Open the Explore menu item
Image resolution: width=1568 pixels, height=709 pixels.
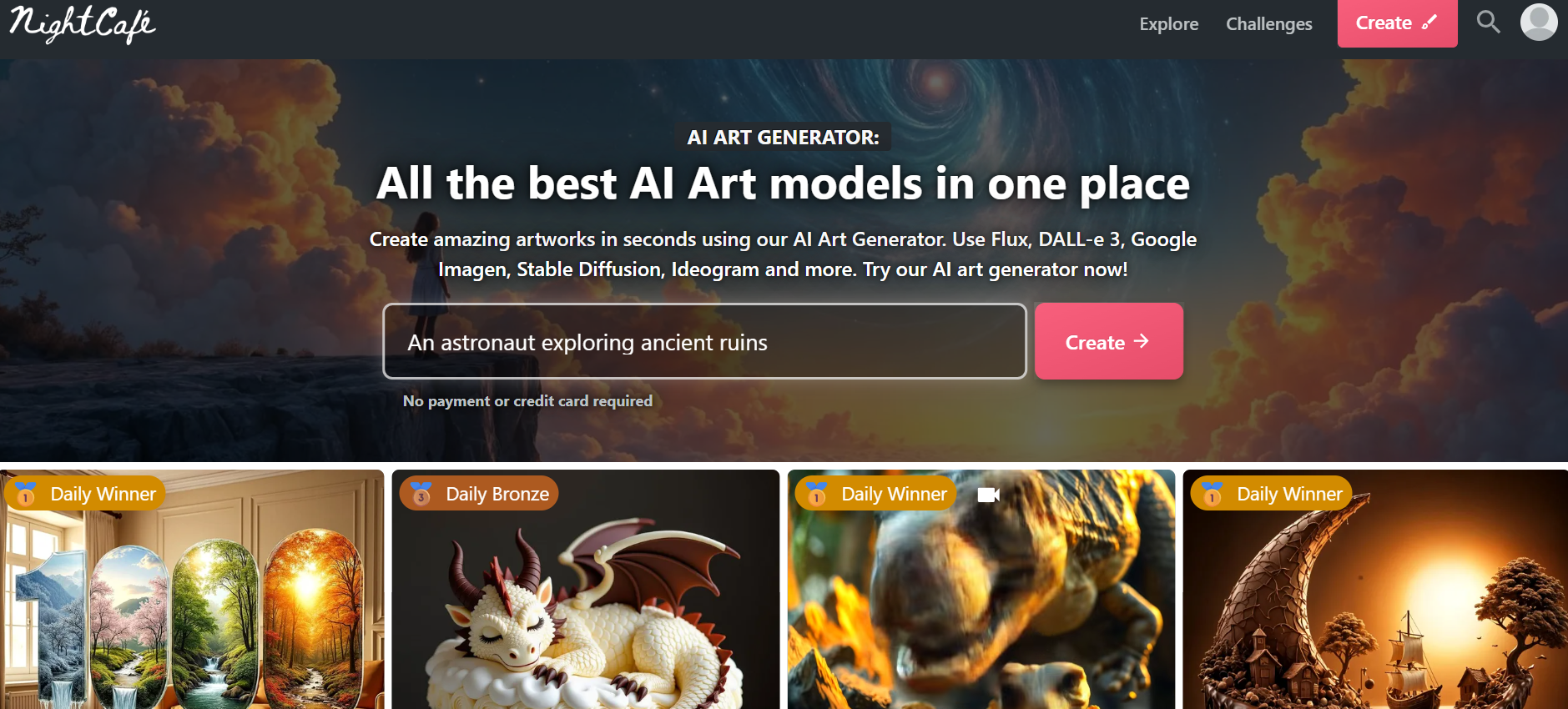point(1168,24)
